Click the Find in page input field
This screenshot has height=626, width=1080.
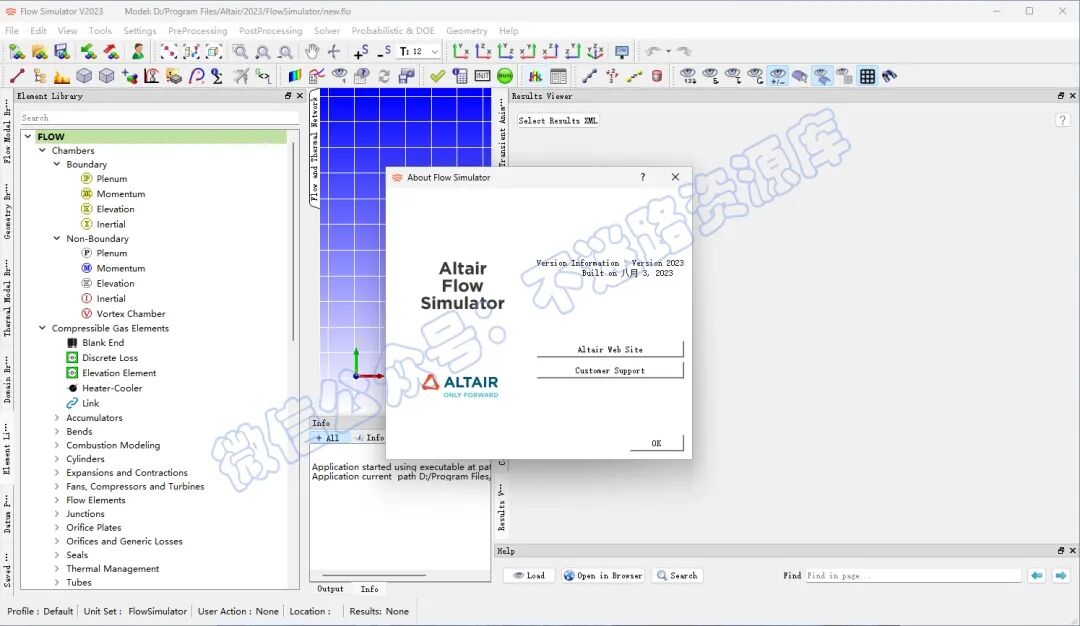coord(913,575)
